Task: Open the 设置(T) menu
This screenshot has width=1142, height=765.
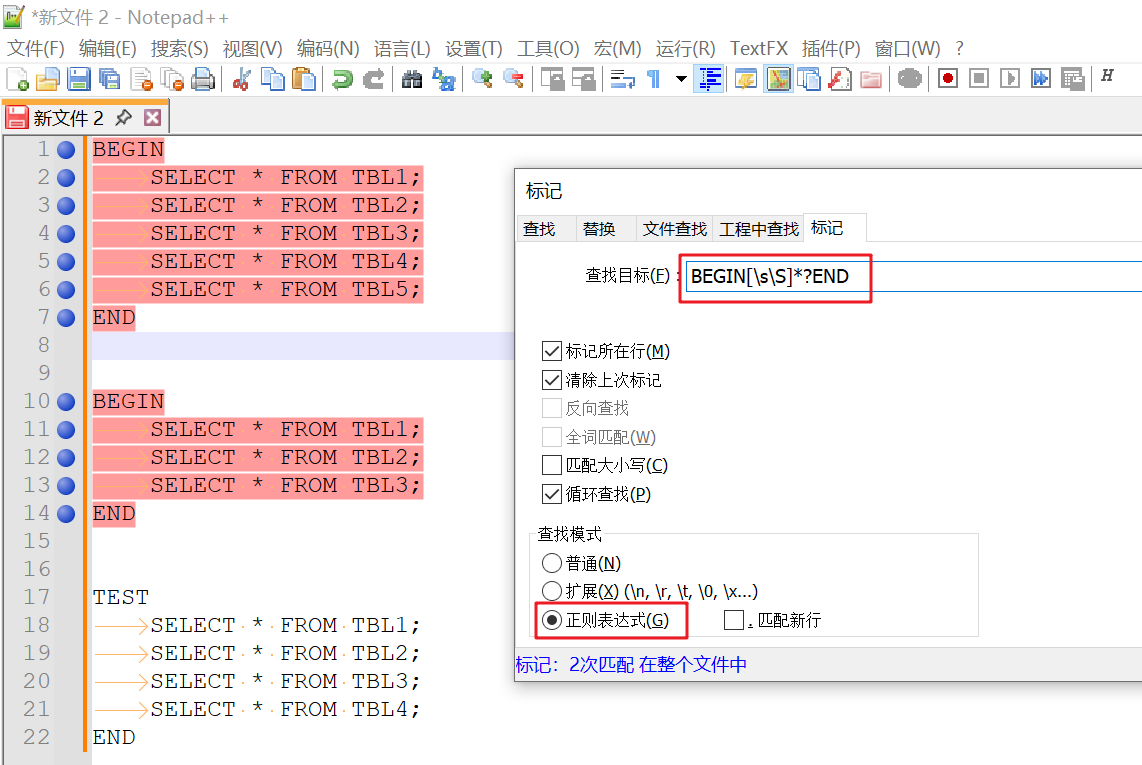Action: coord(473,48)
